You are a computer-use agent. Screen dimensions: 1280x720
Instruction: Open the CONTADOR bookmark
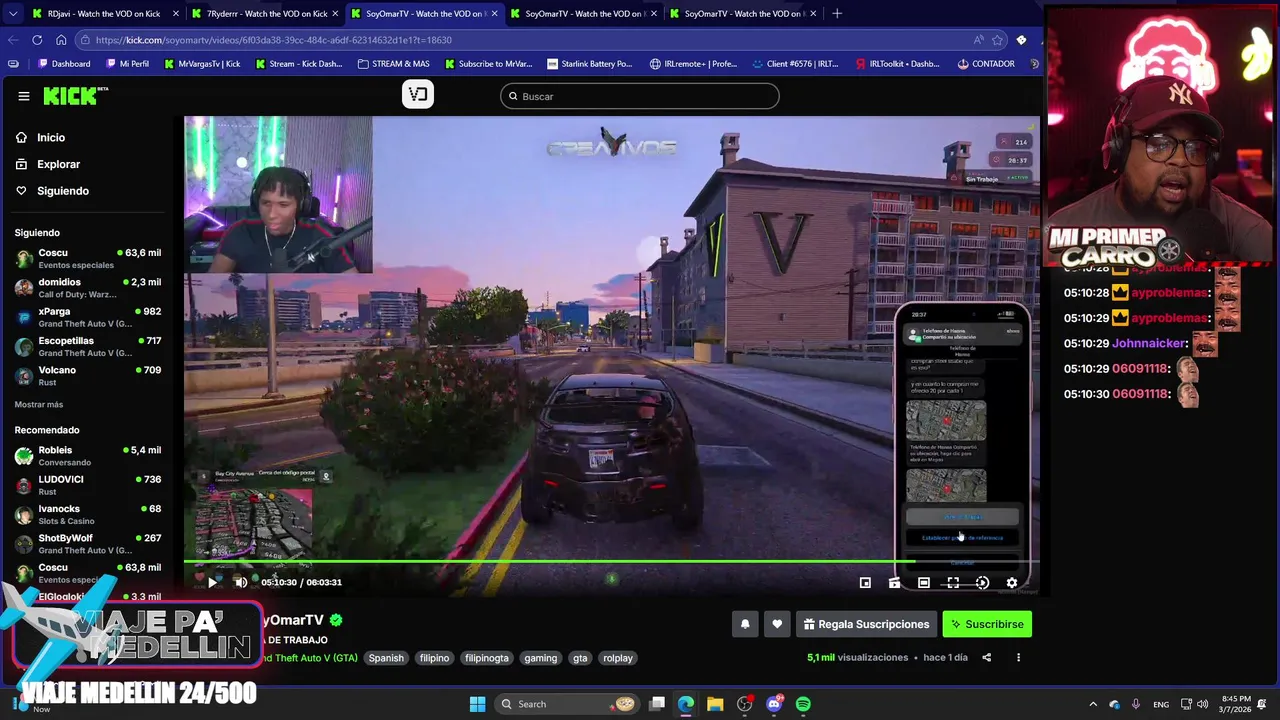[x=987, y=63]
